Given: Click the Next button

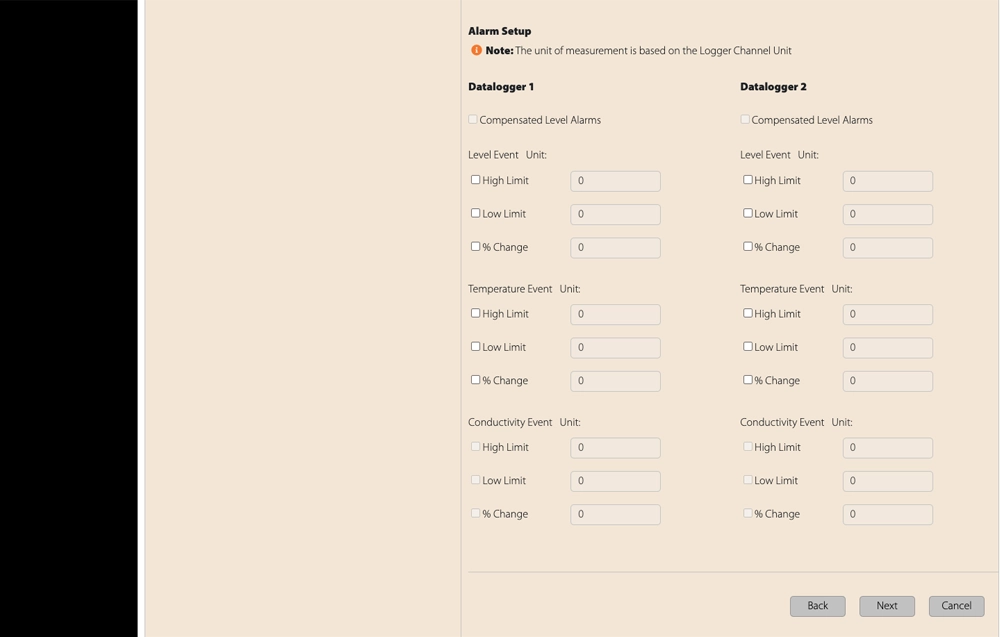Looking at the screenshot, I should 886,605.
